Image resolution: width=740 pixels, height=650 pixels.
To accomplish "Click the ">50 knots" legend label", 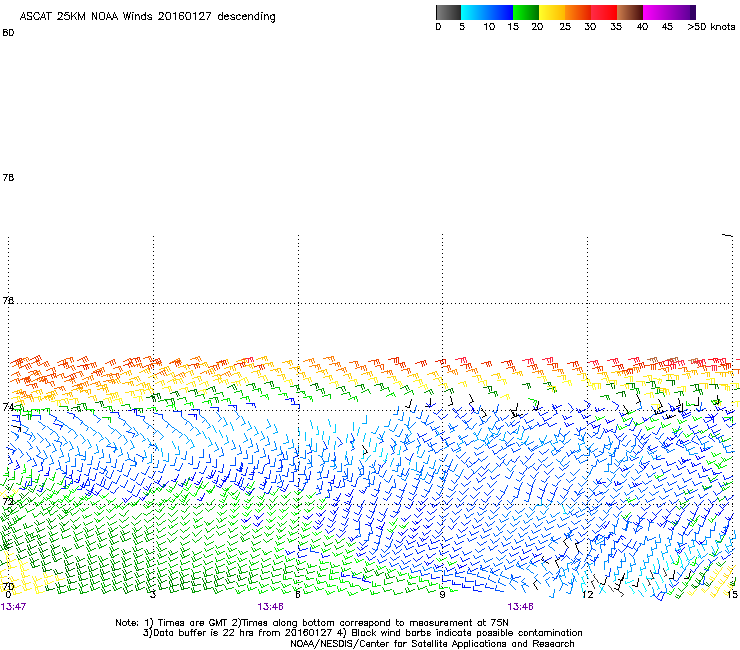I will pos(711,27).
